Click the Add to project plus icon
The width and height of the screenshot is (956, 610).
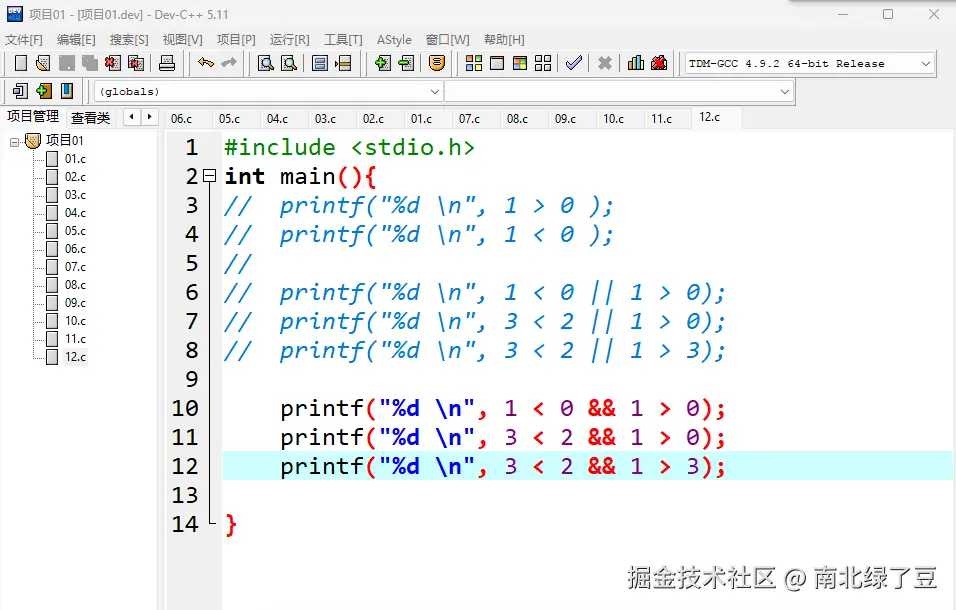383,63
